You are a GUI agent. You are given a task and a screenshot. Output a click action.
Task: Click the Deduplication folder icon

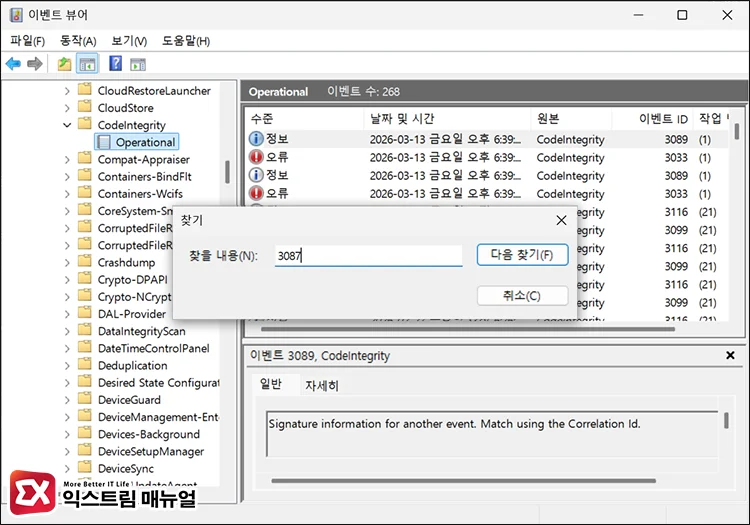click(85, 364)
